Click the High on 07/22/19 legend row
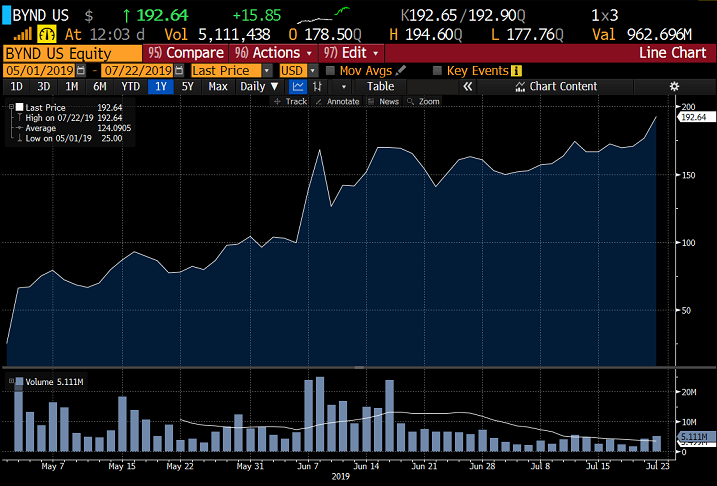Image resolution: width=717 pixels, height=486 pixels. [73, 118]
